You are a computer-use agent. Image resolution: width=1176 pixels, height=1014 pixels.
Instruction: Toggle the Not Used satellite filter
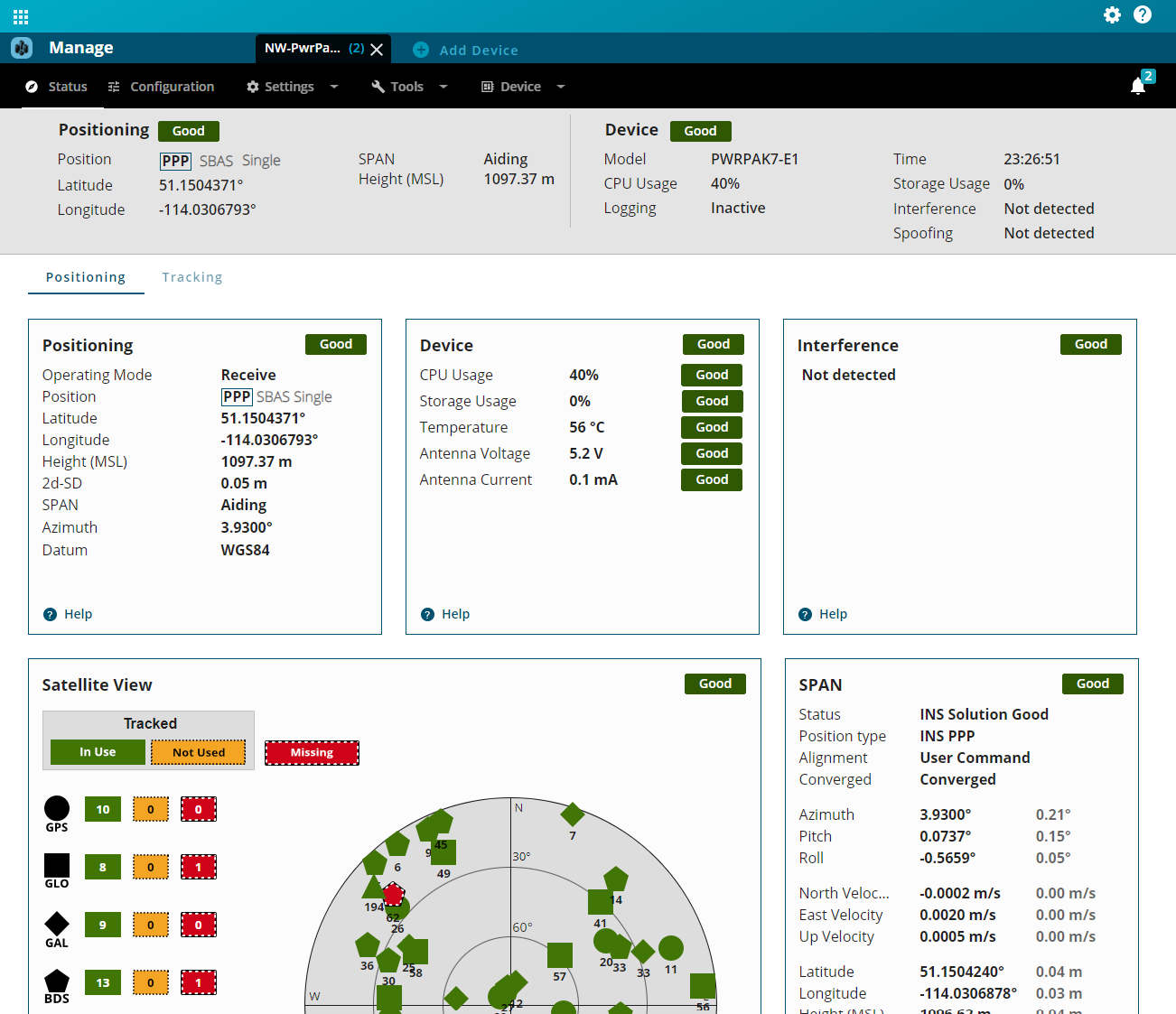point(199,752)
